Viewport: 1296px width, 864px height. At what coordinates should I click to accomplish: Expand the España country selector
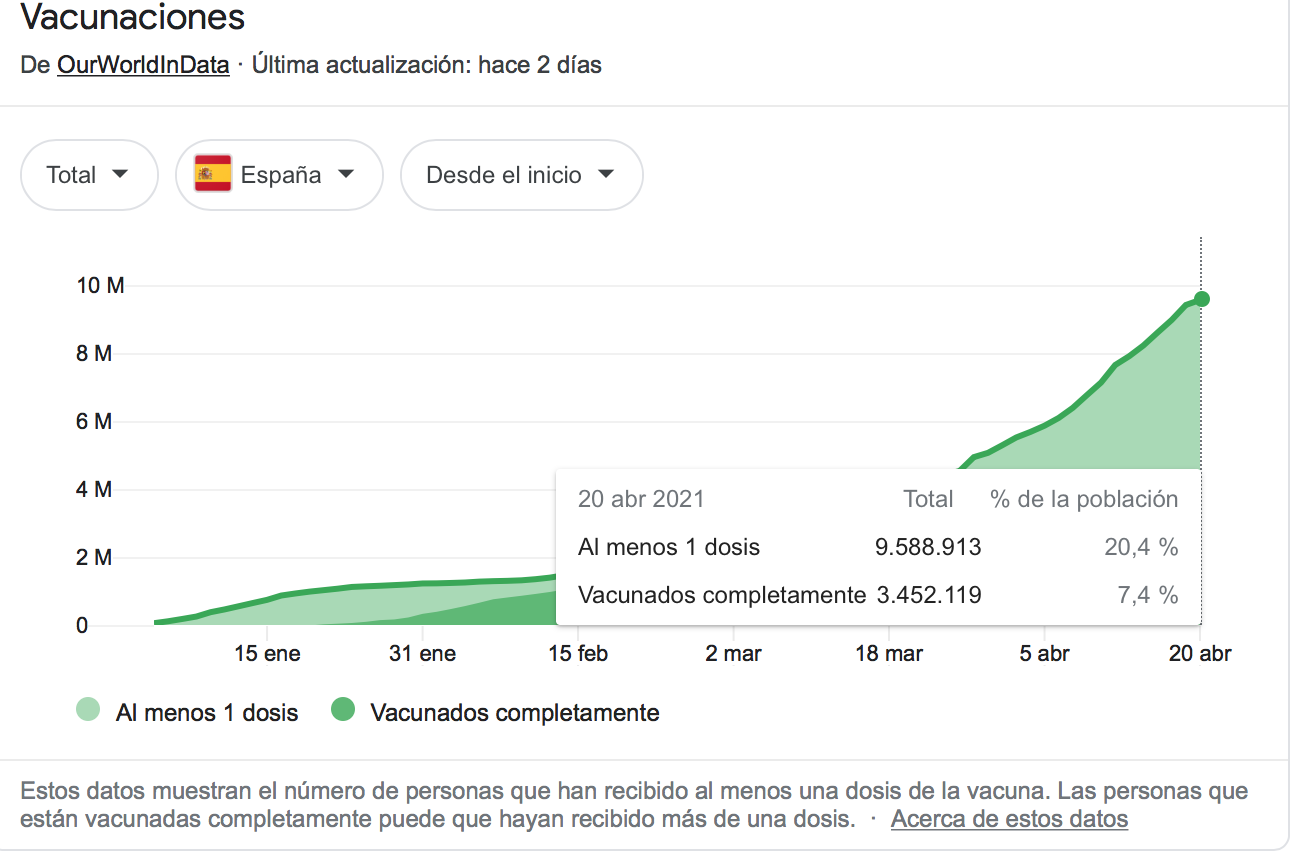click(279, 175)
